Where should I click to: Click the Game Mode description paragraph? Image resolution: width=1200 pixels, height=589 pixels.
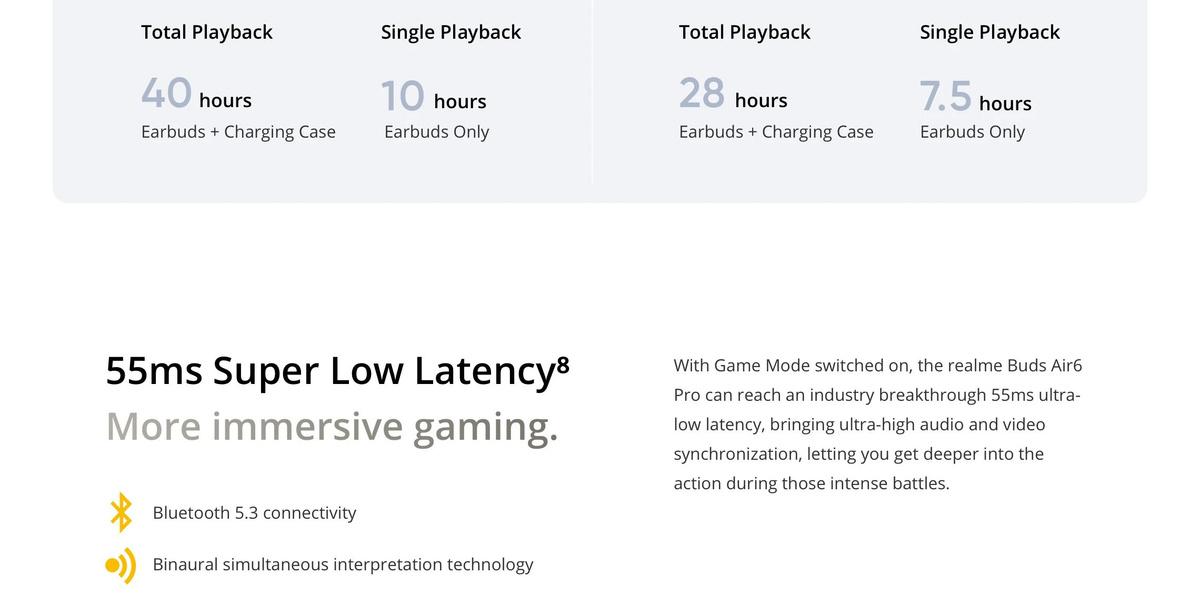coord(877,425)
